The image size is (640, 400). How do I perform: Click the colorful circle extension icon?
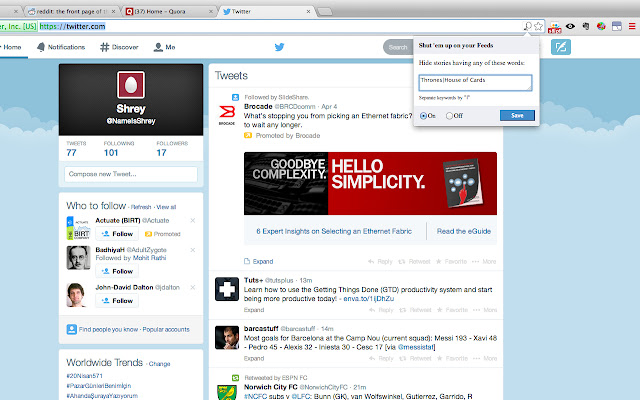601,27
